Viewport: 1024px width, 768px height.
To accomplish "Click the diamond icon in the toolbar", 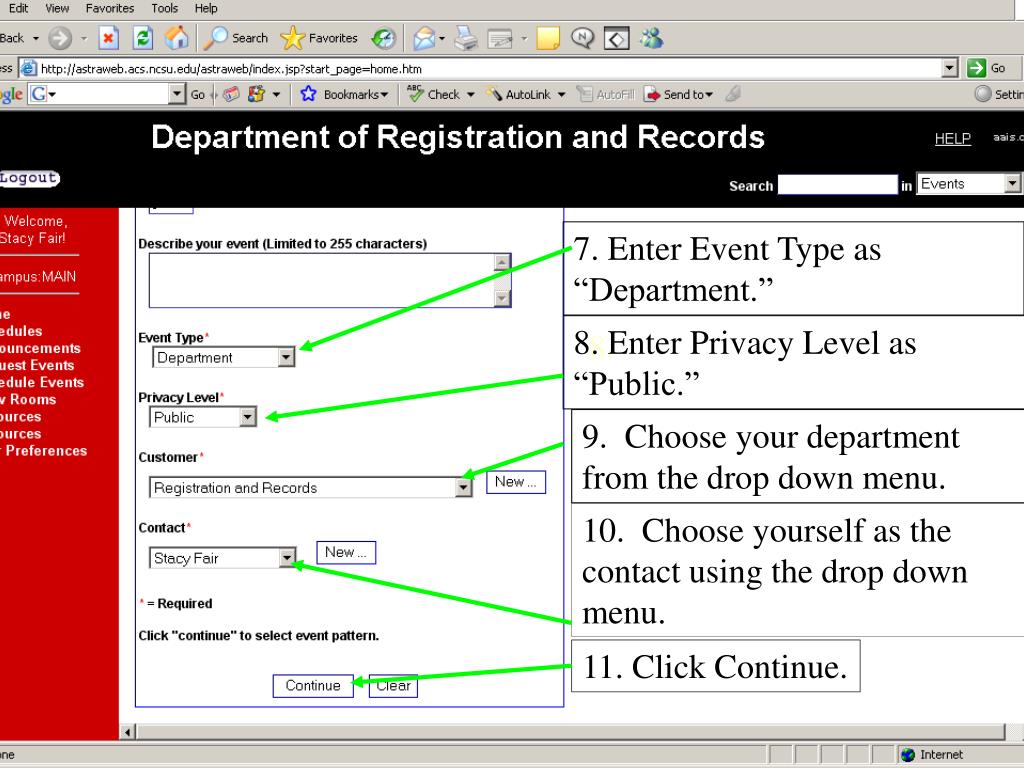I will pos(616,39).
